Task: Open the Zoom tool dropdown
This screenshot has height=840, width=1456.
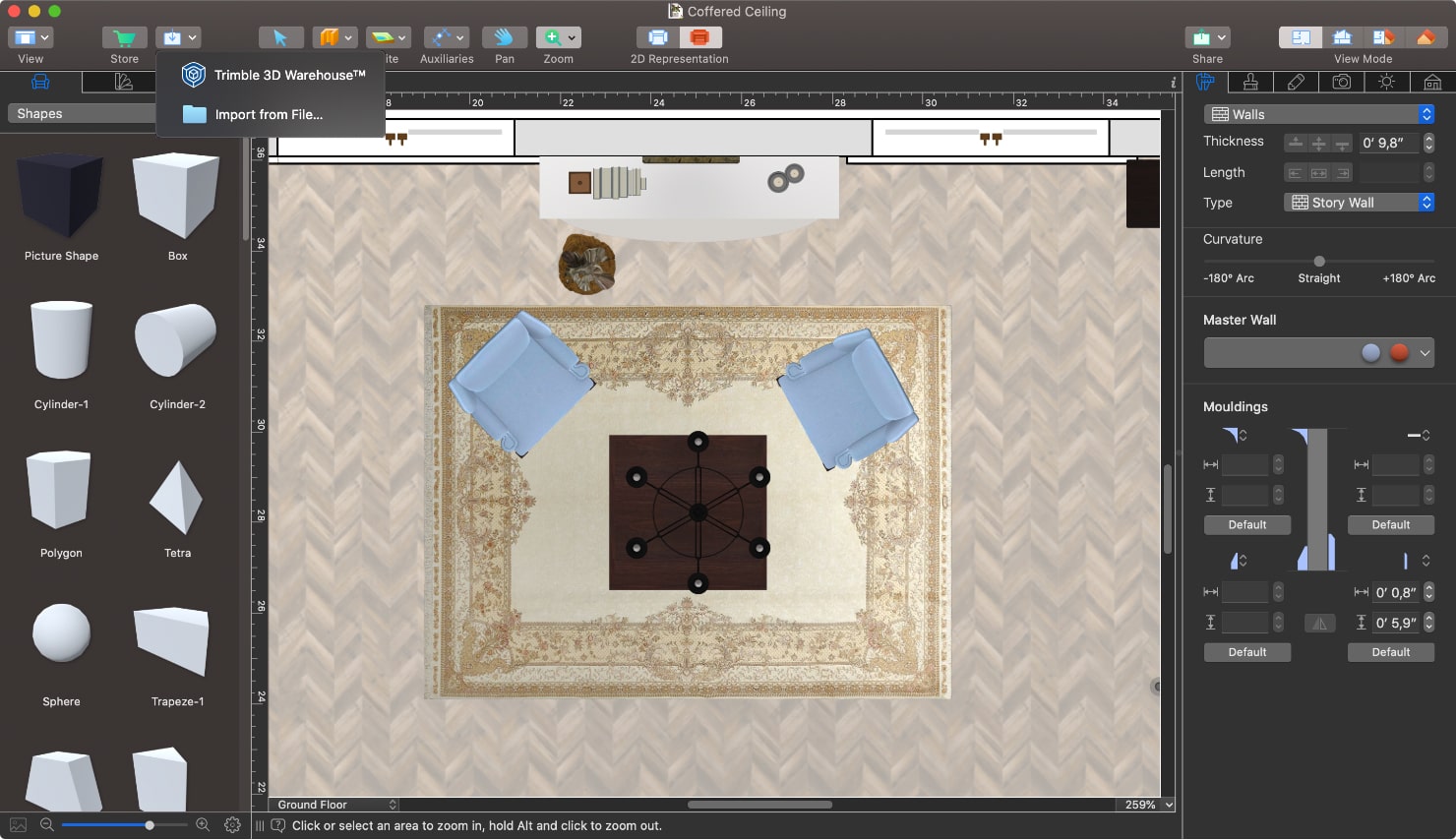Action: click(x=573, y=36)
